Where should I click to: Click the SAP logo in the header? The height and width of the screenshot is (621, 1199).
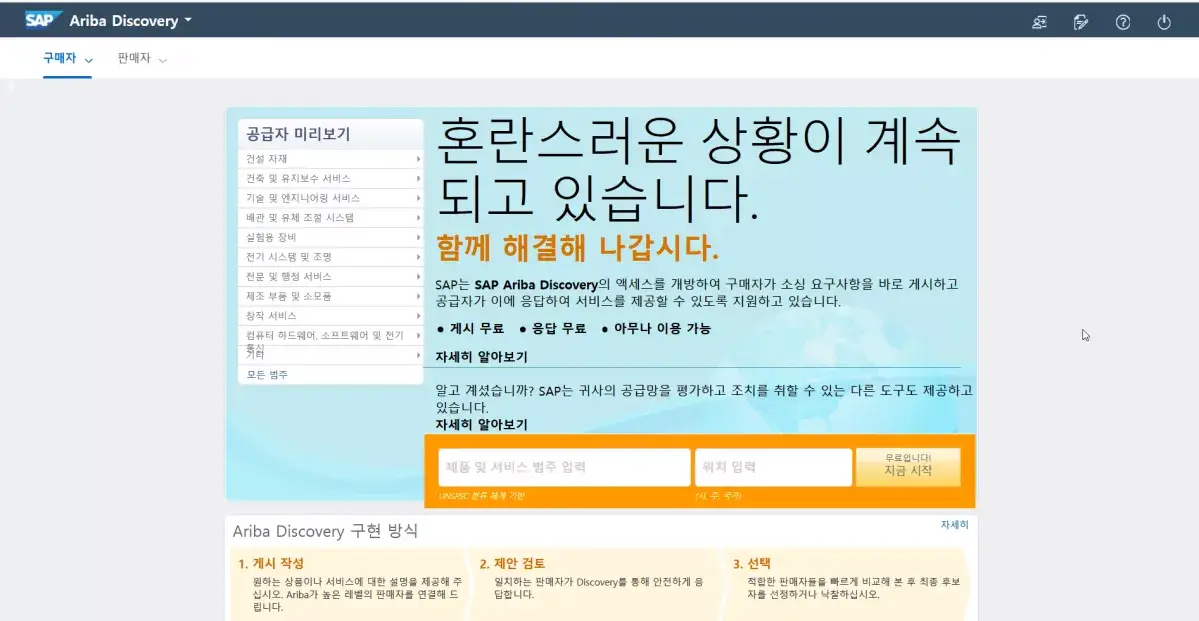[x=43, y=20]
